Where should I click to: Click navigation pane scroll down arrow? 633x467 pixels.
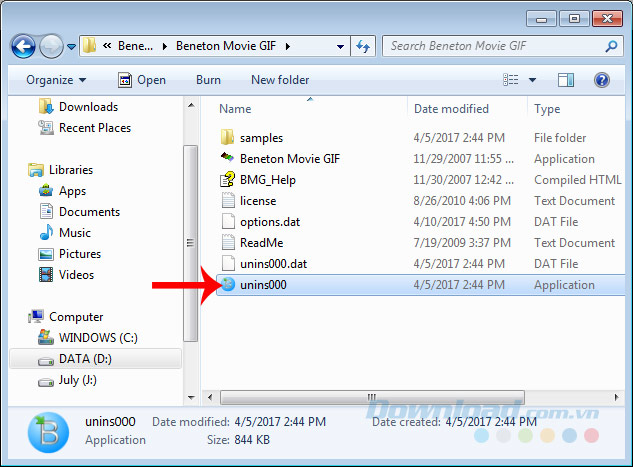point(191,398)
